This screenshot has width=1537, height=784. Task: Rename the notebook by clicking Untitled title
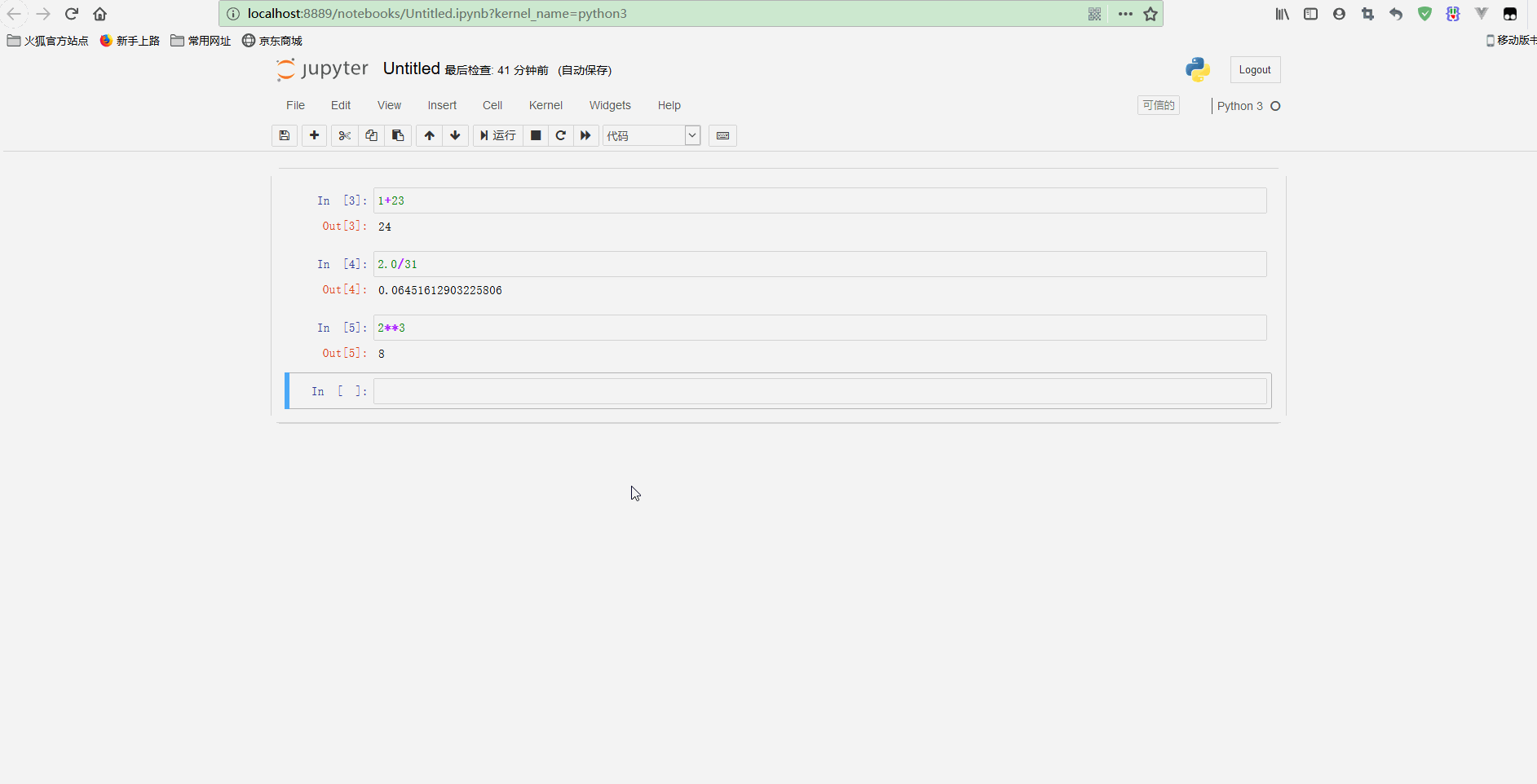(x=411, y=68)
